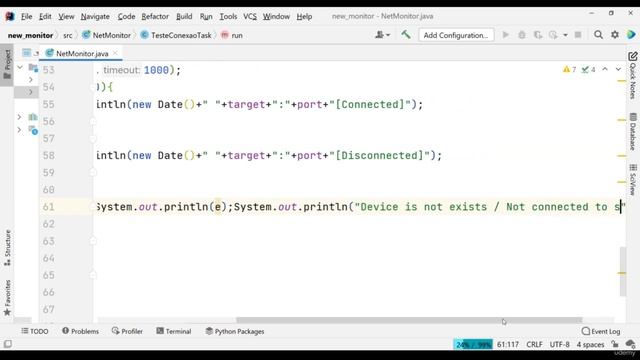Select the External Libraries icon in tree
640x360 pixels.
point(33,117)
